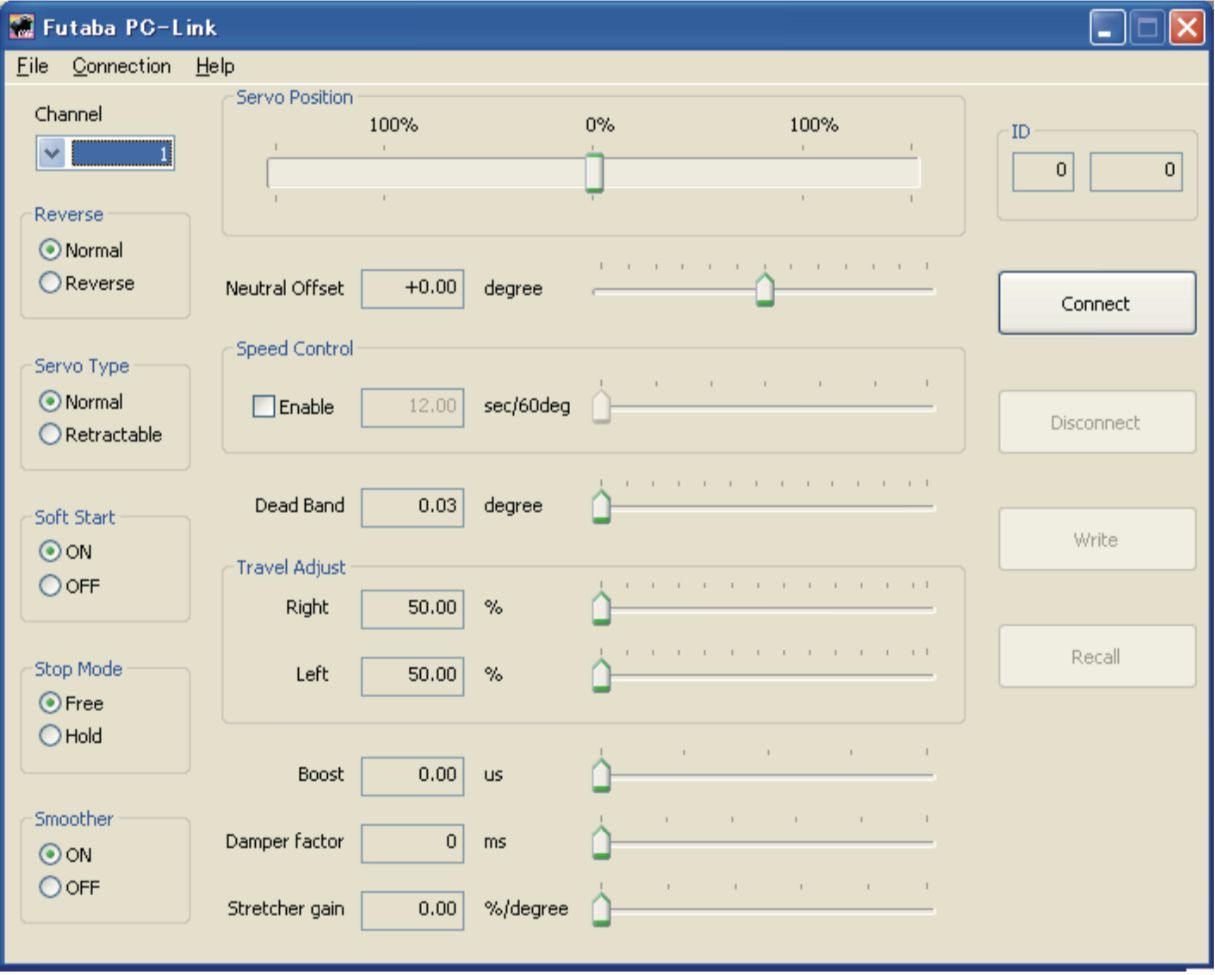Click the Neutral Offset value field
Screen dimensions: 1215x975
pos(412,289)
